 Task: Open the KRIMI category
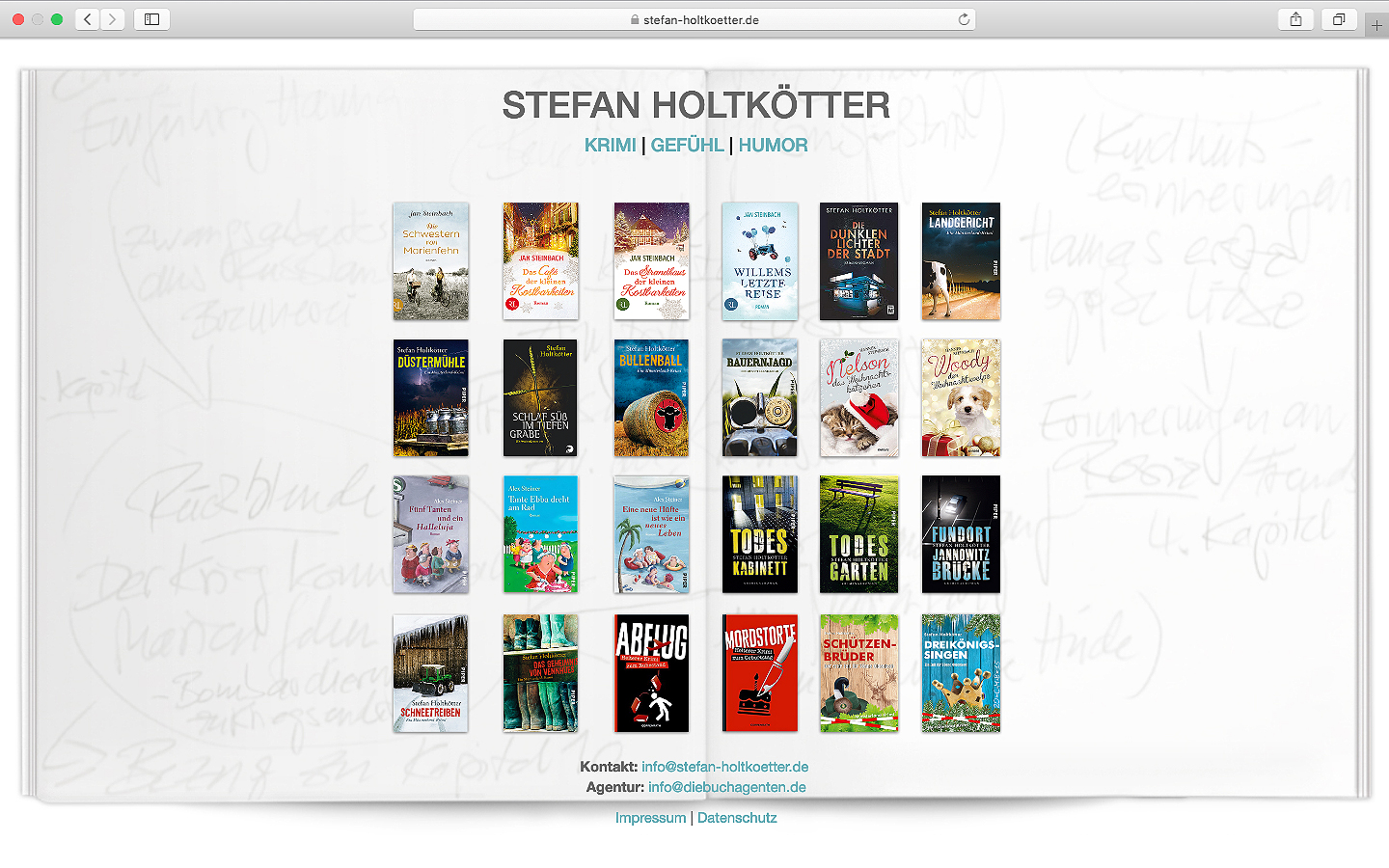click(x=611, y=146)
